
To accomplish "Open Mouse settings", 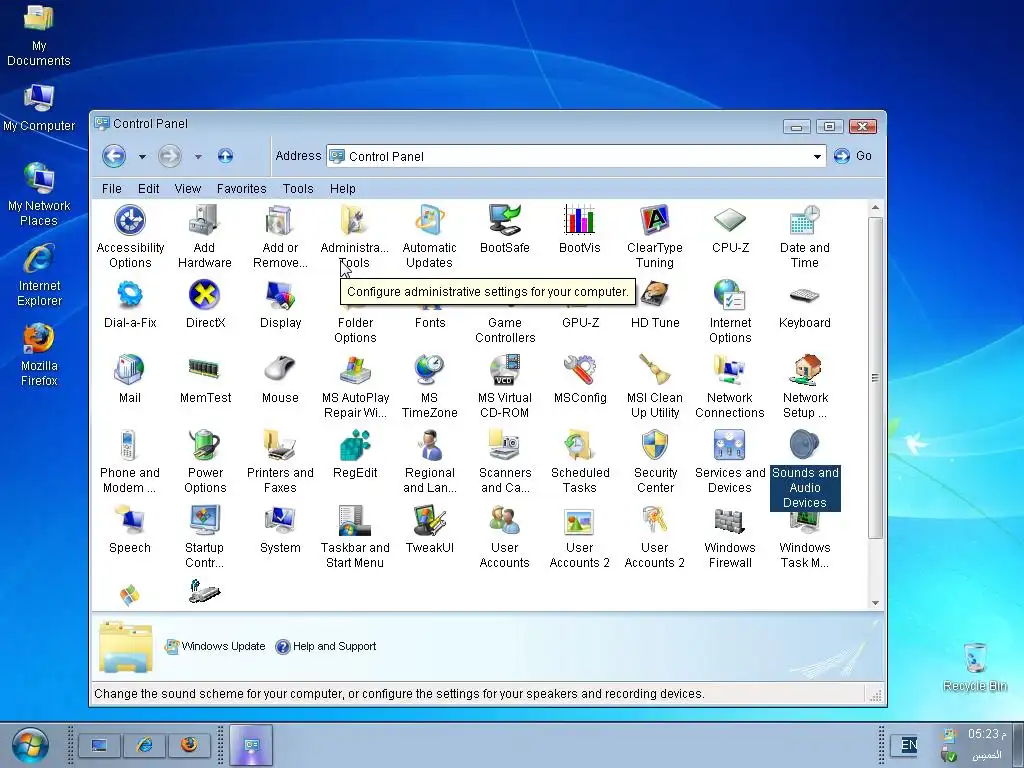I will [280, 379].
